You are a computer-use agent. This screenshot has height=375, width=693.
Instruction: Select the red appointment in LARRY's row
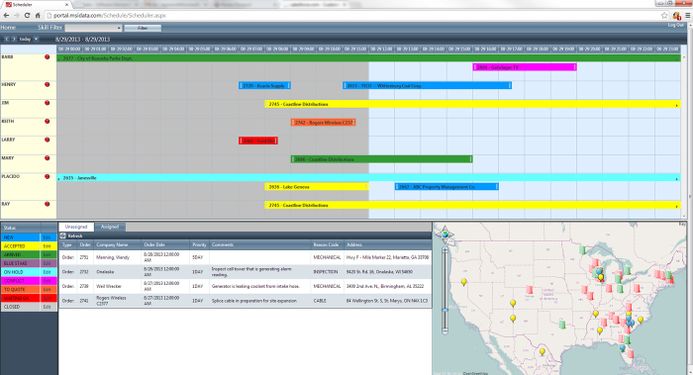(258, 141)
